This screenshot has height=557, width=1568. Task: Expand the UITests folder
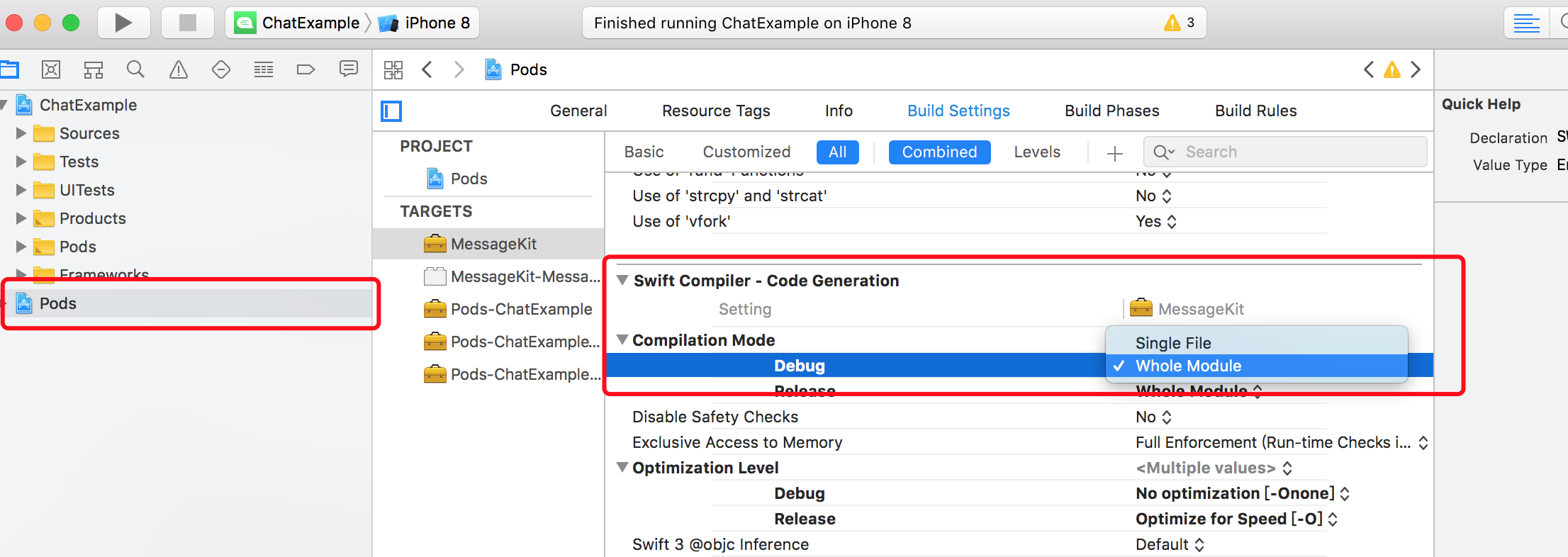(x=21, y=190)
